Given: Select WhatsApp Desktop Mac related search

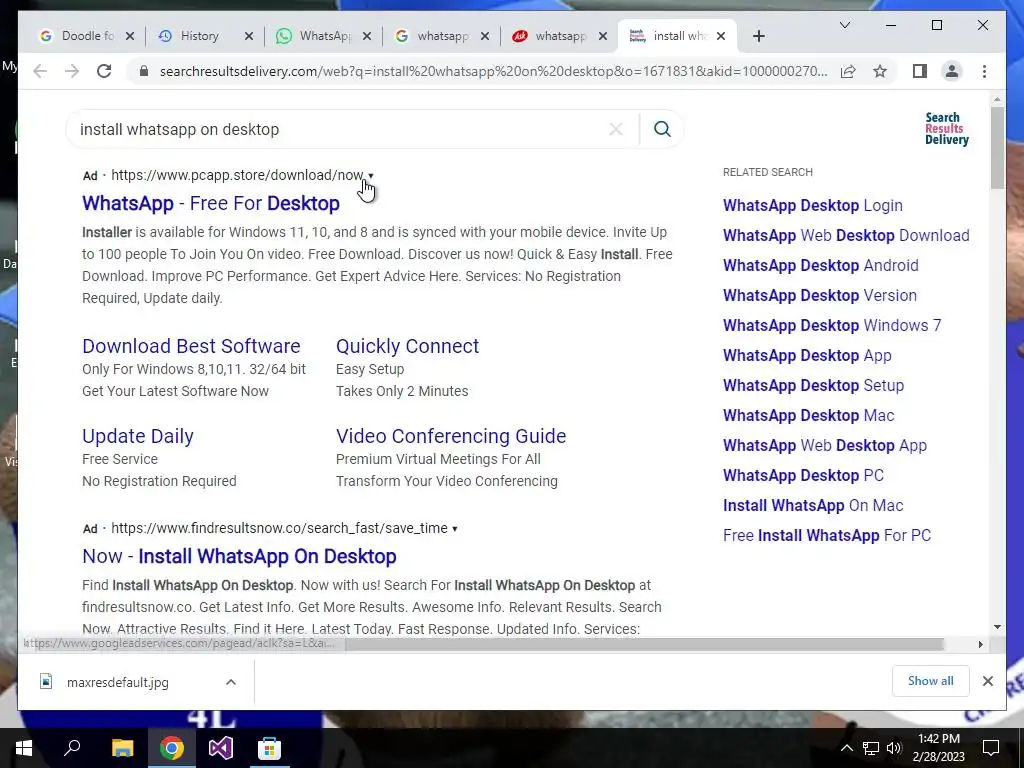Looking at the screenshot, I should pyautogui.click(x=808, y=416).
